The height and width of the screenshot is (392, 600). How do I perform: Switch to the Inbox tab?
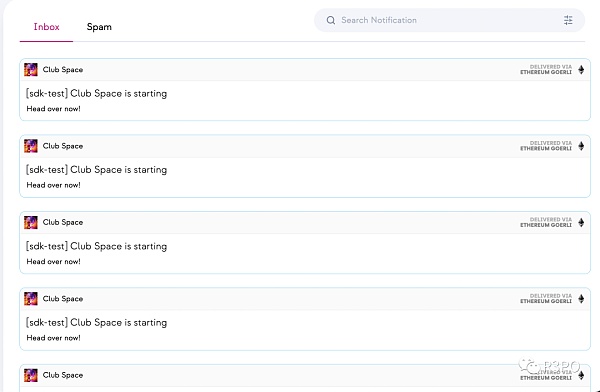point(46,27)
